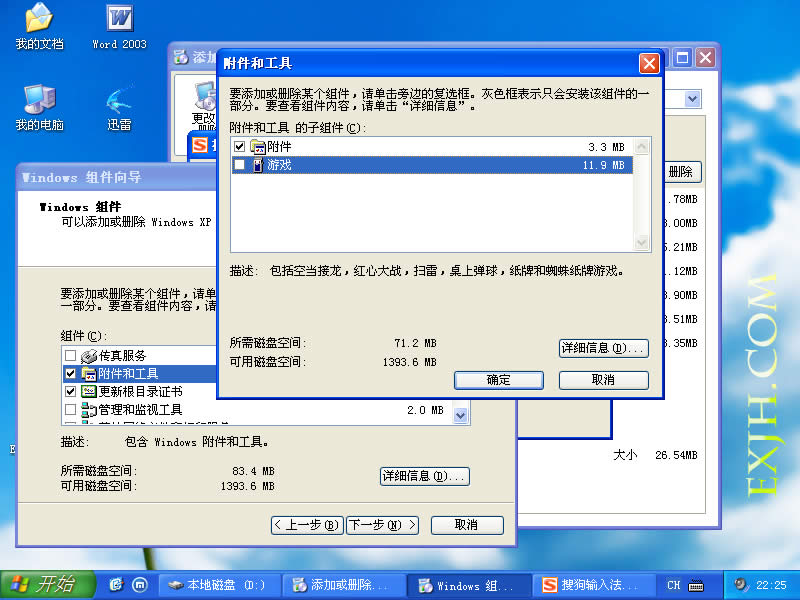Click 取消 in the 附件和工具 dialog
Viewport: 800px width, 600px height.
pyautogui.click(x=604, y=380)
